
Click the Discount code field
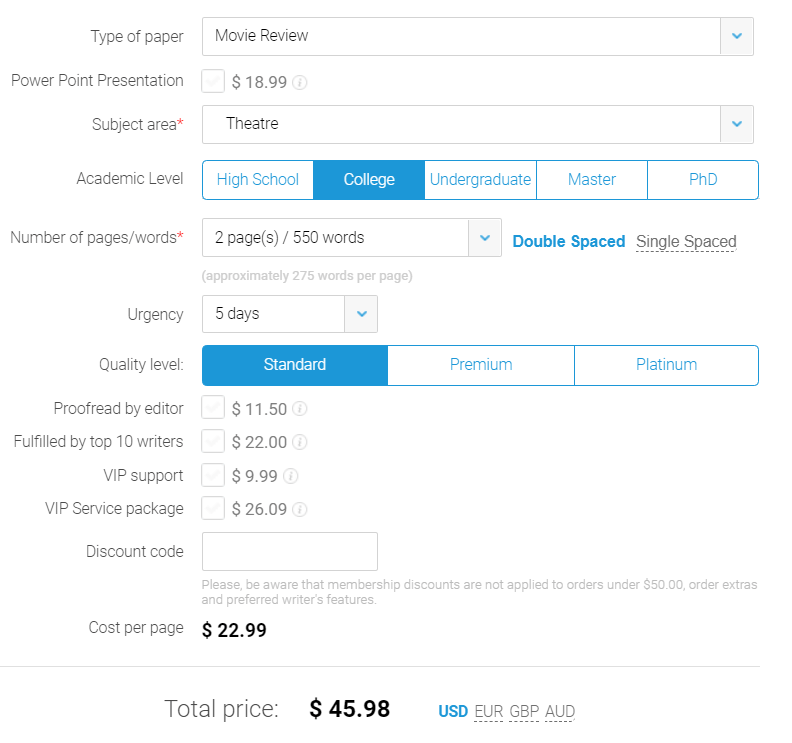(290, 552)
